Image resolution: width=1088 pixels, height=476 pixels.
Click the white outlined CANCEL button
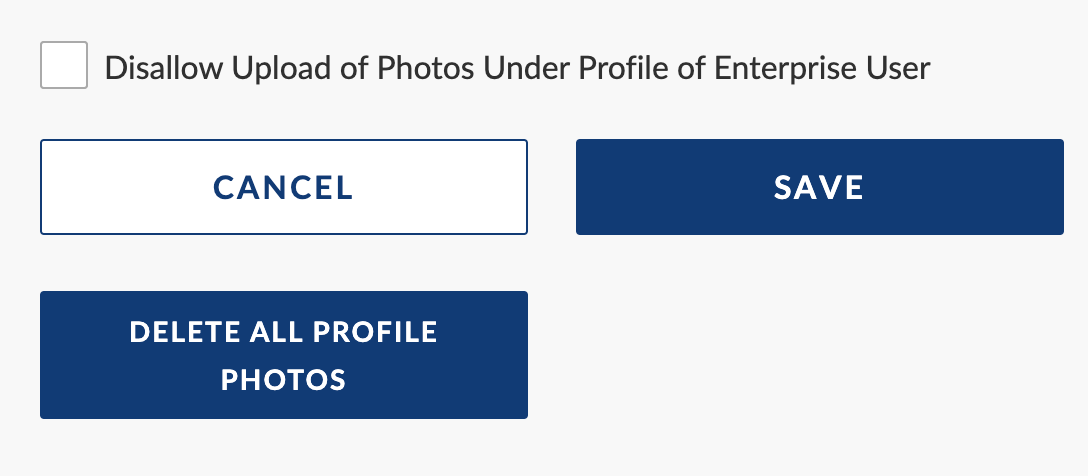point(284,187)
